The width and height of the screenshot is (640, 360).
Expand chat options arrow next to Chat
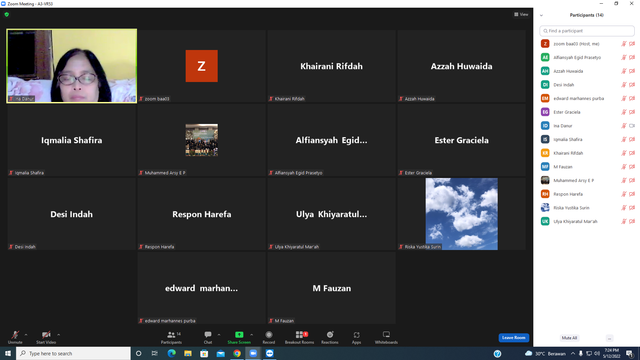click(219, 335)
